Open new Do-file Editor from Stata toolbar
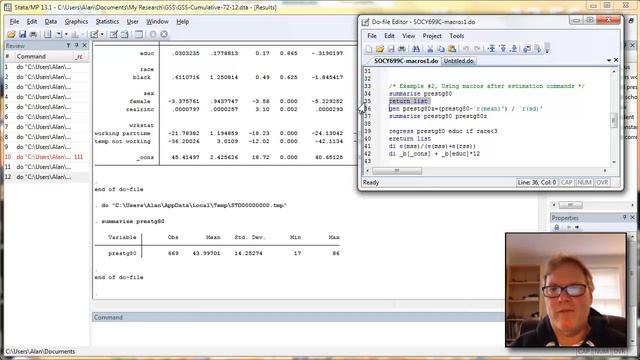 tap(94, 35)
